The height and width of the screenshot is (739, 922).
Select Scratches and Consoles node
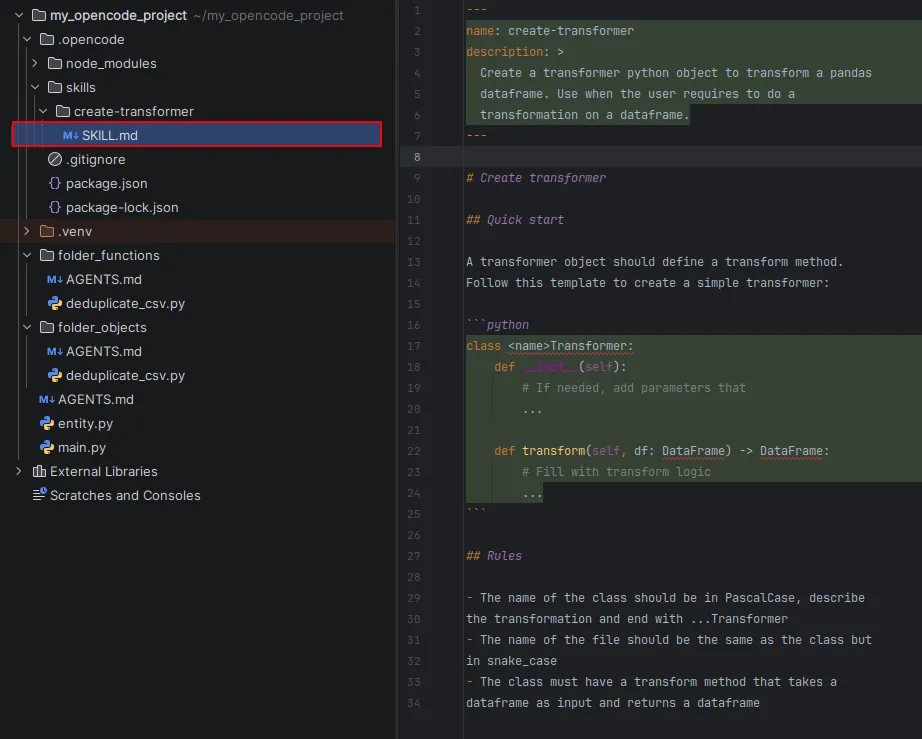(x=125, y=496)
